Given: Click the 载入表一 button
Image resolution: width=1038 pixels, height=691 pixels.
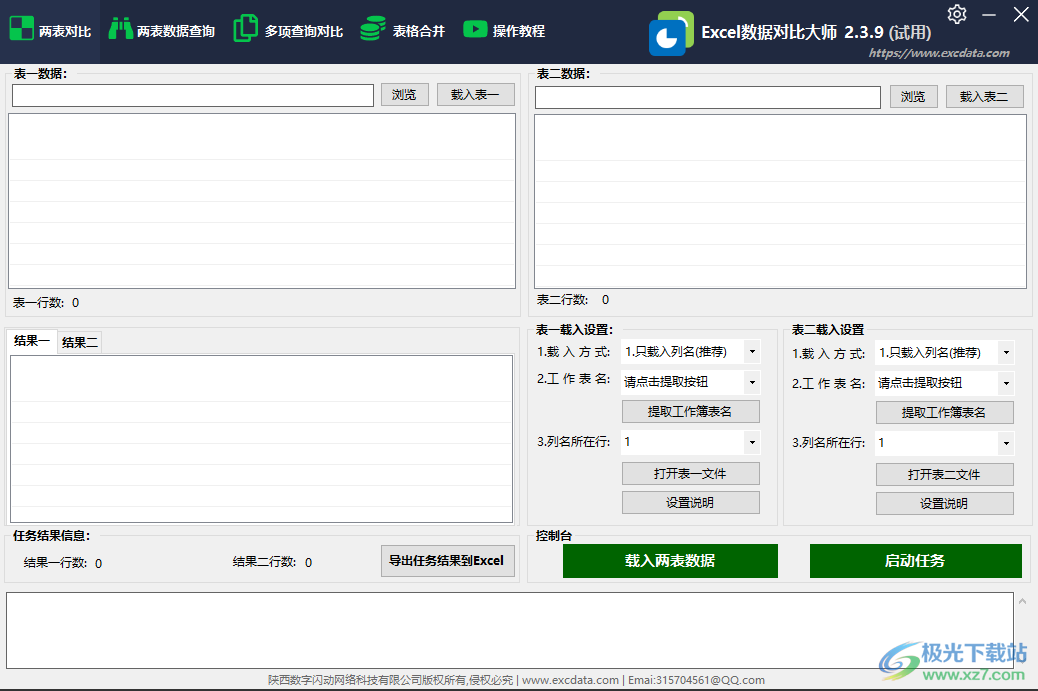Looking at the screenshot, I should 475,95.
